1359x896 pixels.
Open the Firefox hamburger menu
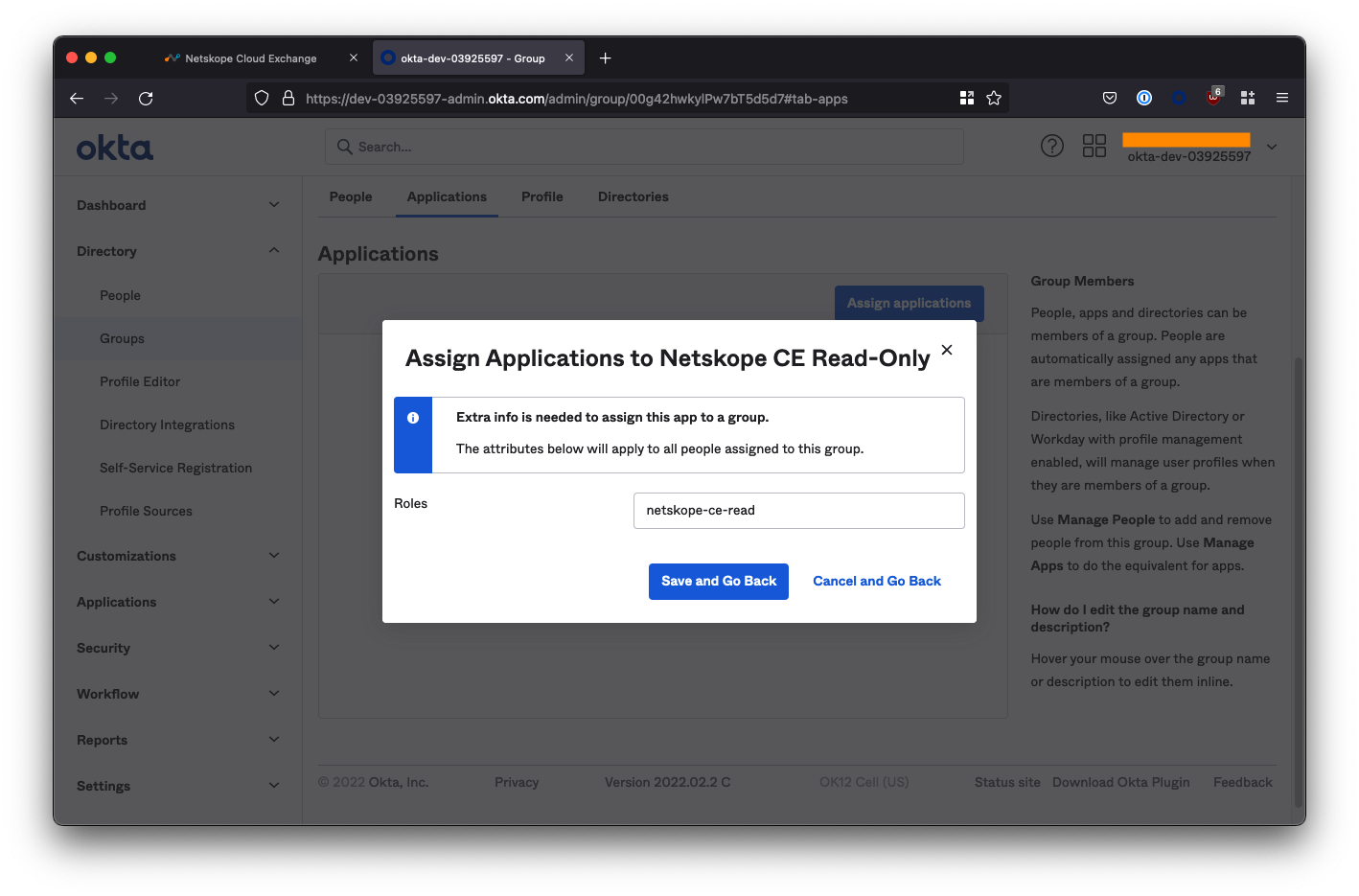pos(1281,98)
